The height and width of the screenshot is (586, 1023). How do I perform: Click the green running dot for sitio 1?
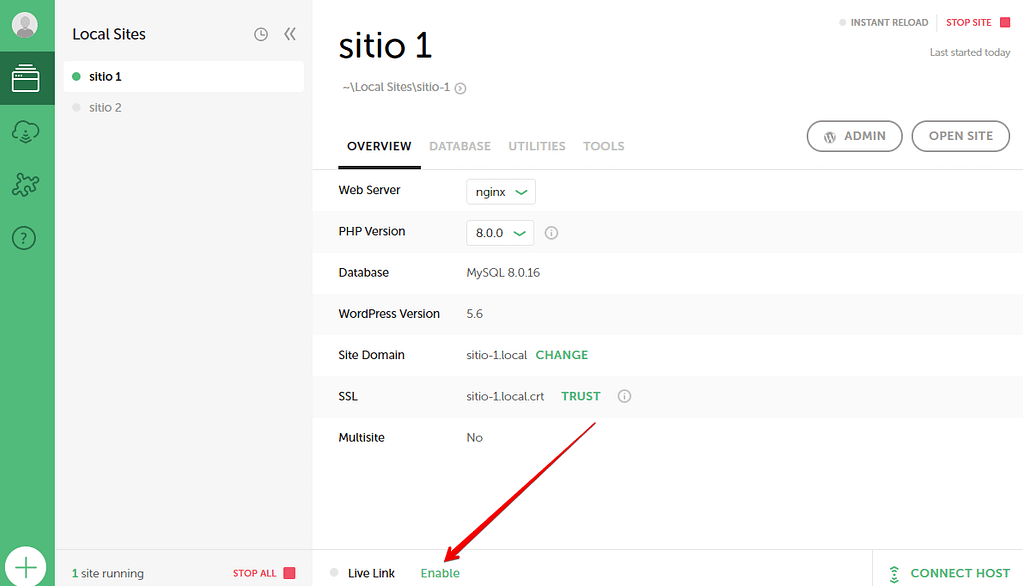pyautogui.click(x=76, y=76)
